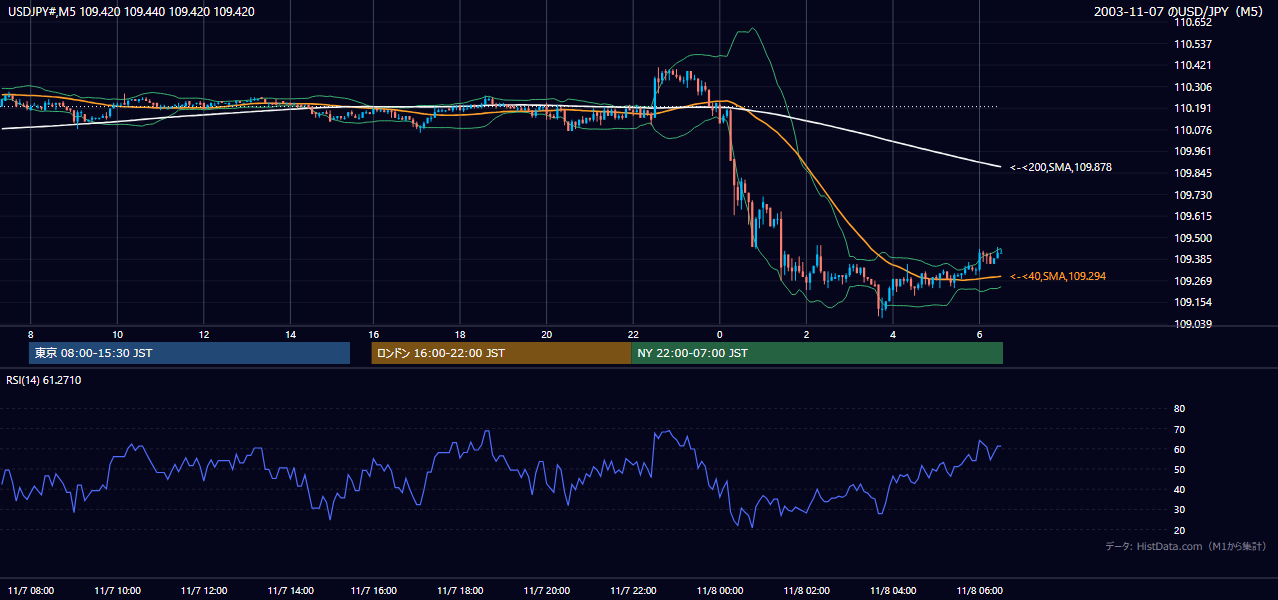
Task: Click RSI scale value 60
Action: (x=1180, y=449)
